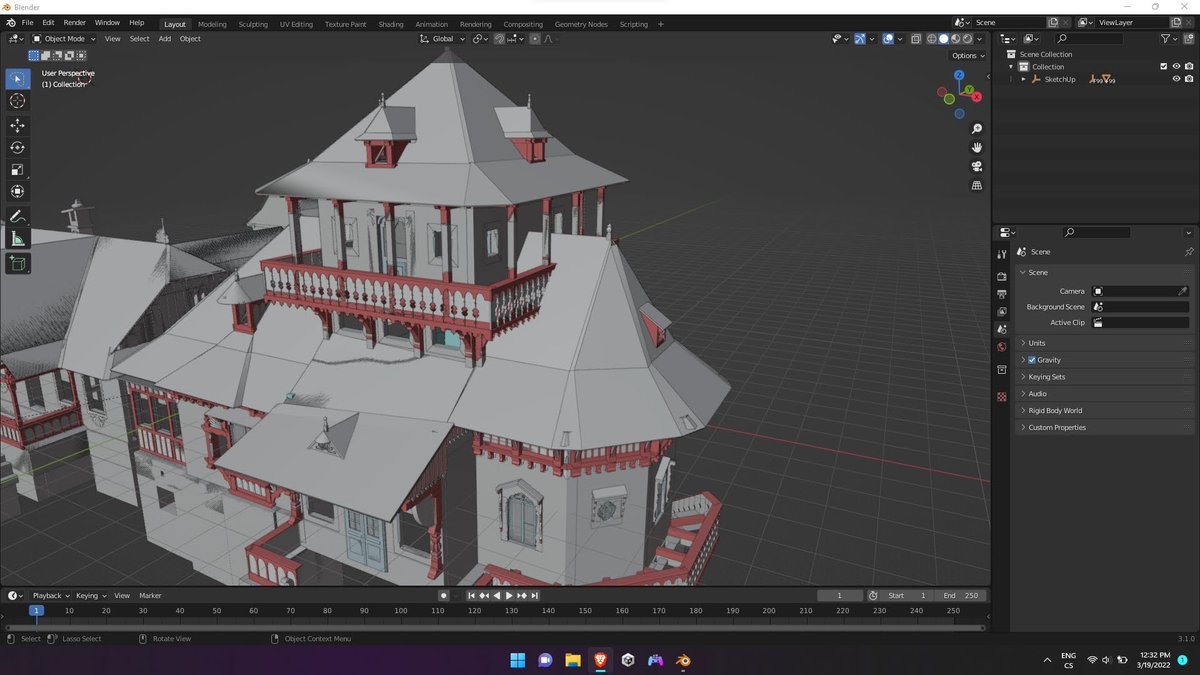This screenshot has height=675, width=1200.
Task: Click frame 100 on the timeline ruler
Action: 401,610
